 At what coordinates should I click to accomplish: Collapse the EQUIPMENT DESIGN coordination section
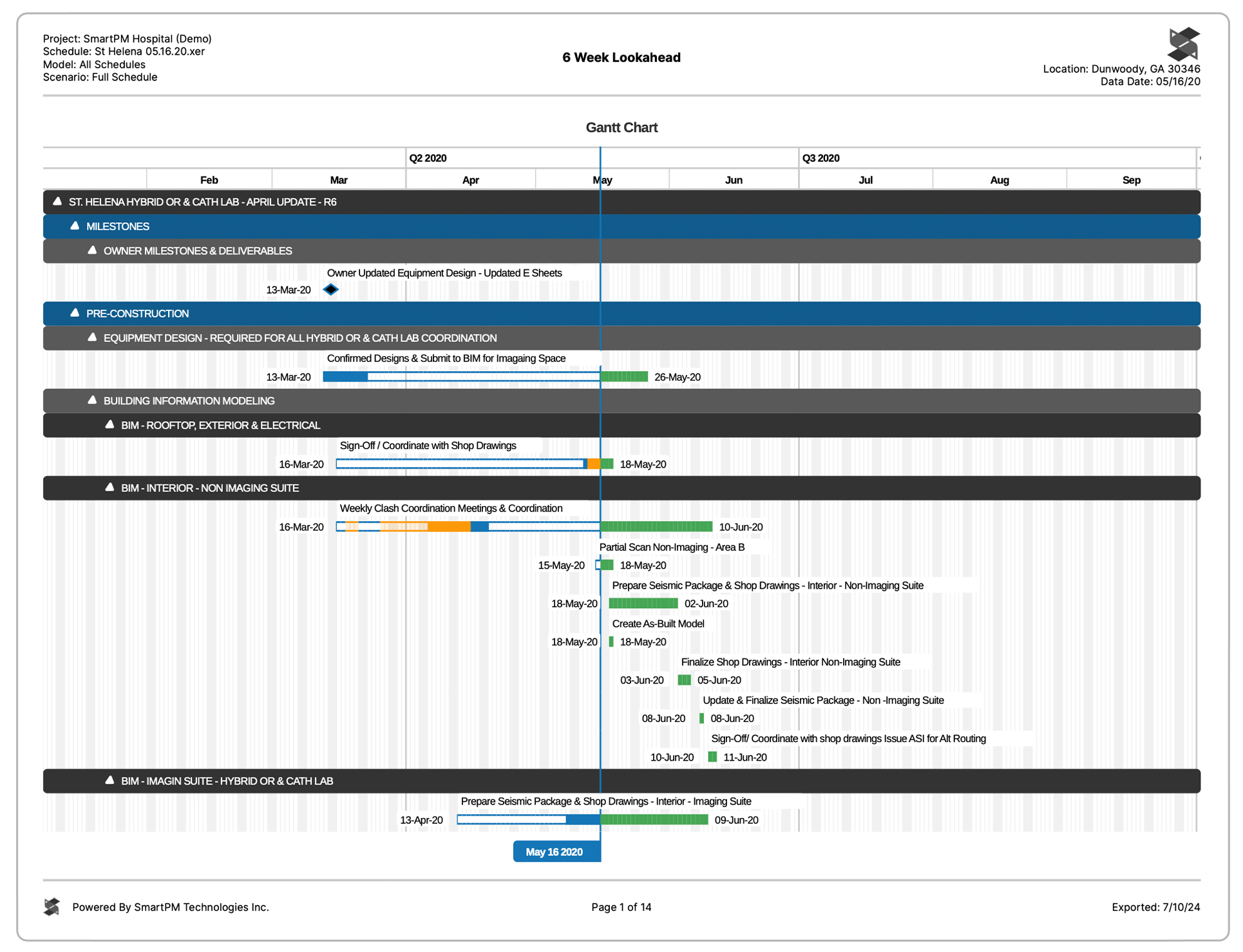tap(92, 338)
